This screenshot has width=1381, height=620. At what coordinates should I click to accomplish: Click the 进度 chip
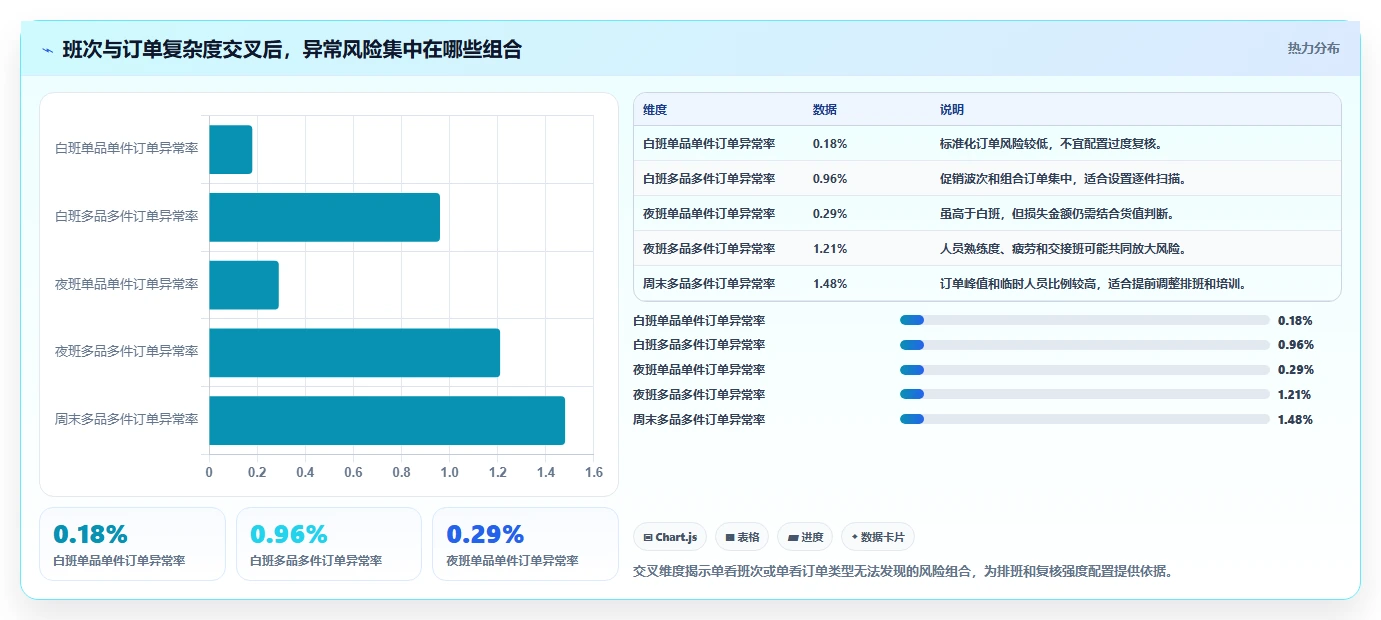[805, 537]
